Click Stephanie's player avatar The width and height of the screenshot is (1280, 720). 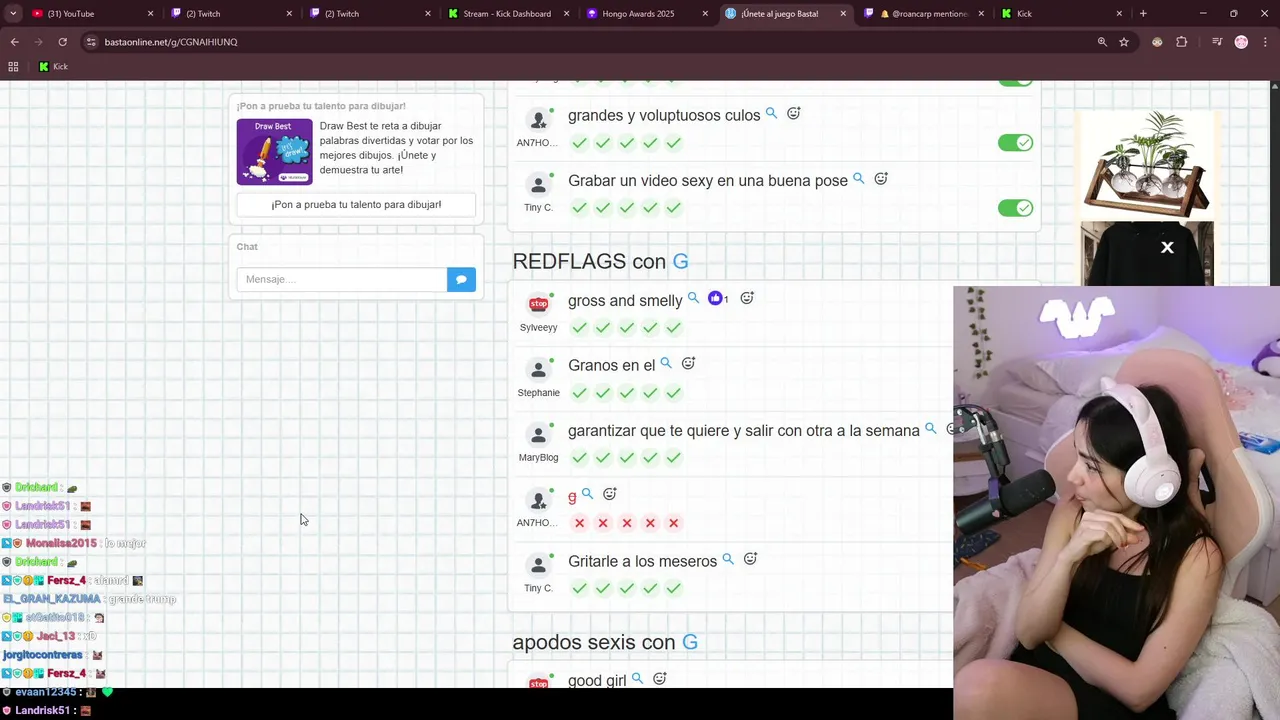[x=539, y=370]
